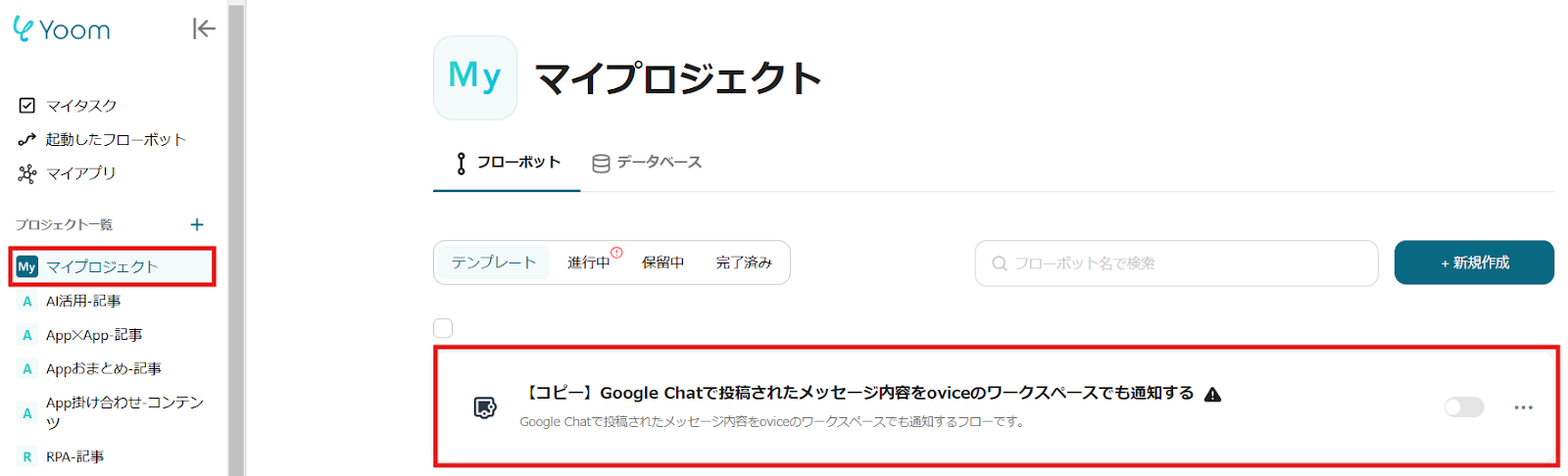1568x476 pixels.
Task: Click the sidebar vertical scrollbar
Action: click(235, 238)
